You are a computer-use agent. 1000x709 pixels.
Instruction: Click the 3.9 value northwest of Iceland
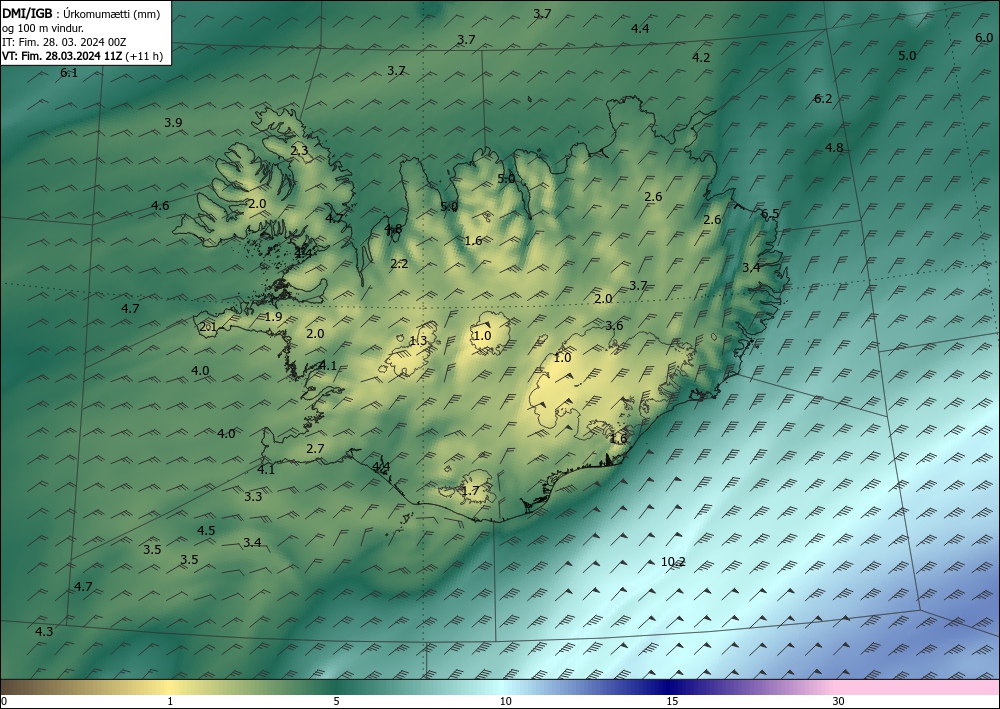(173, 122)
